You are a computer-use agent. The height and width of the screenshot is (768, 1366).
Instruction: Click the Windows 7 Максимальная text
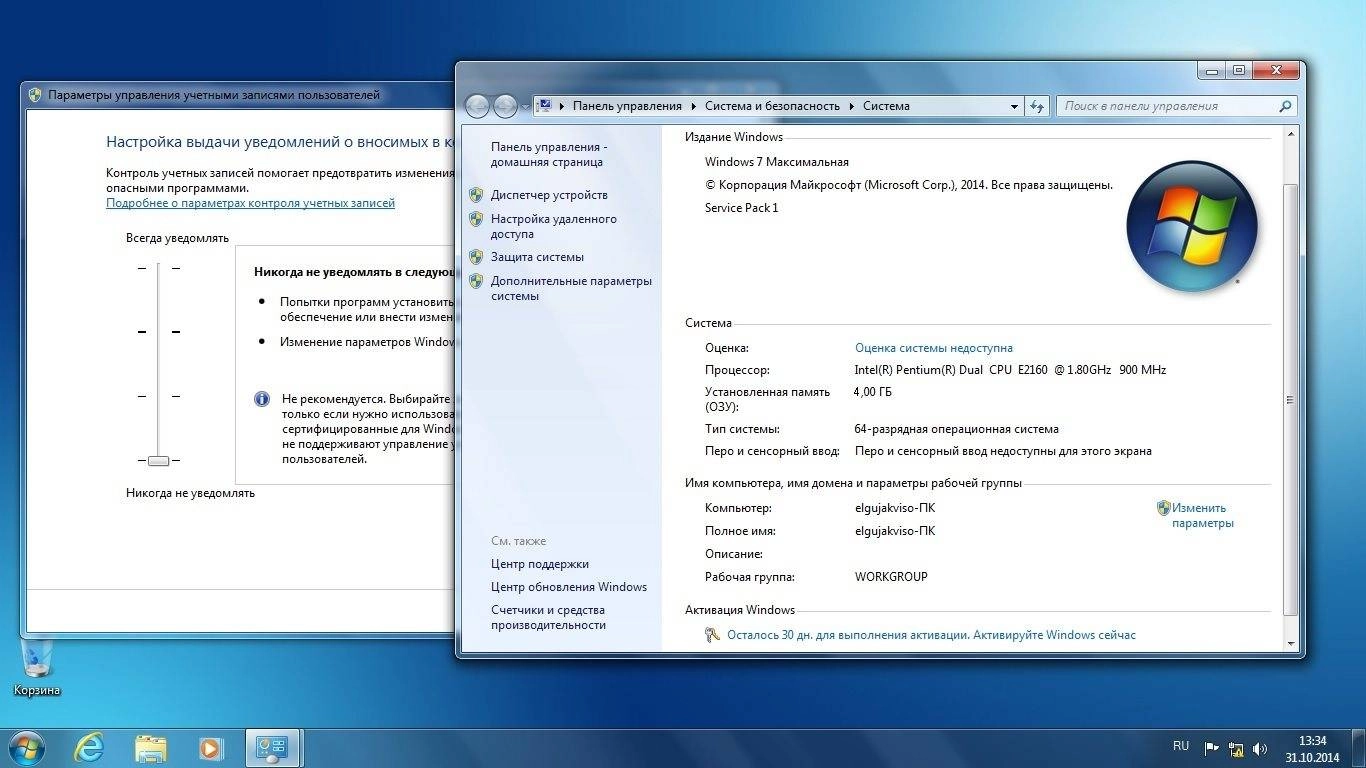tap(777, 162)
